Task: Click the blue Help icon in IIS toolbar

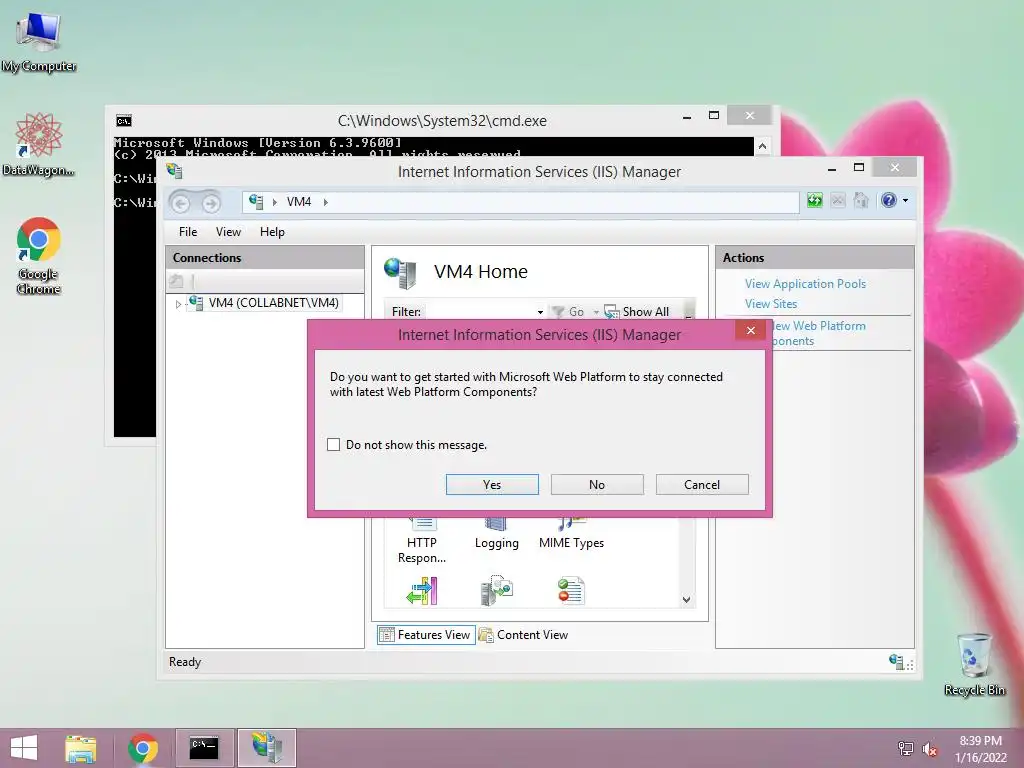Action: [x=888, y=200]
